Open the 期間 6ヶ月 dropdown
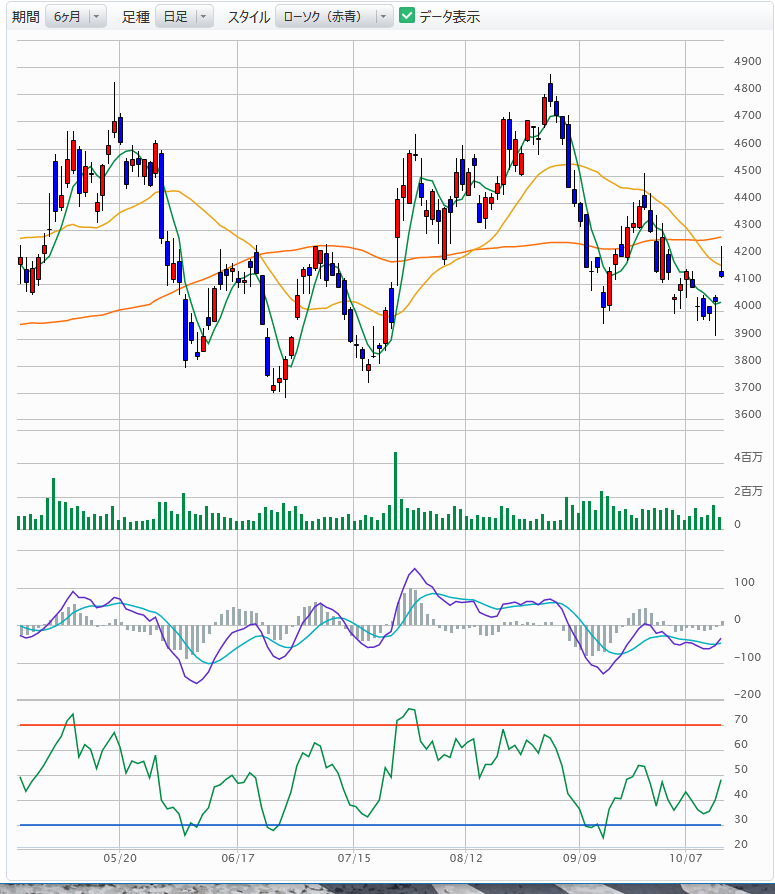The height and width of the screenshot is (894, 775). pyautogui.click(x=75, y=16)
